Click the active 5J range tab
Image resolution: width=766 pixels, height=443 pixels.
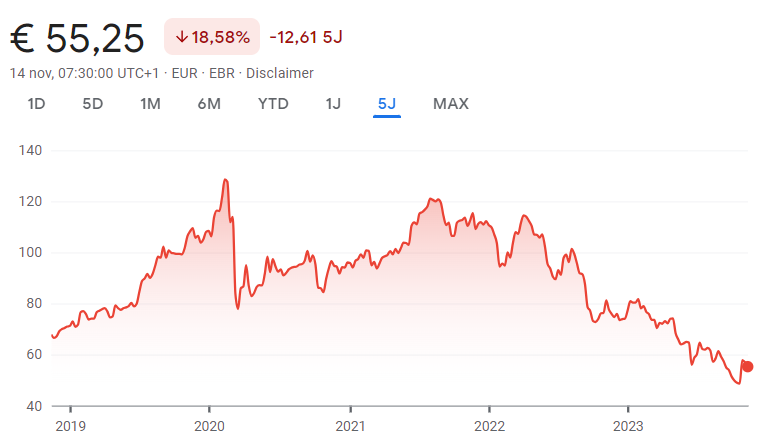tap(387, 104)
